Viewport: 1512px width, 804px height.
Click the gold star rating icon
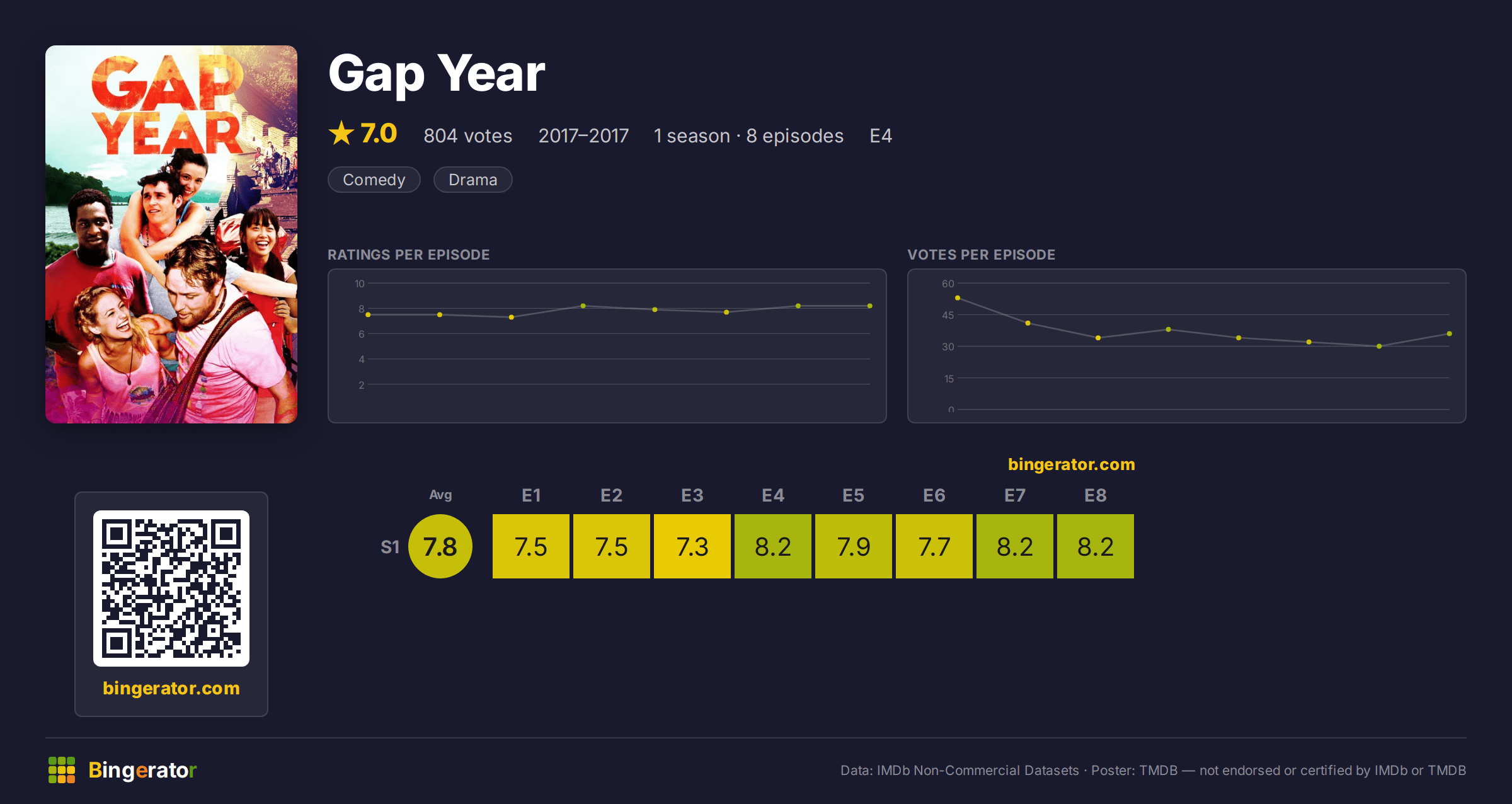pyautogui.click(x=341, y=134)
